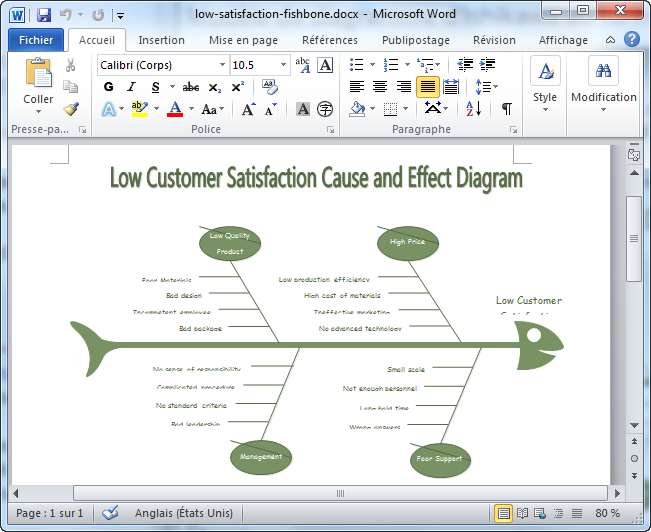The width and height of the screenshot is (651, 532).
Task: Open the font size dropdown
Action: coord(283,65)
